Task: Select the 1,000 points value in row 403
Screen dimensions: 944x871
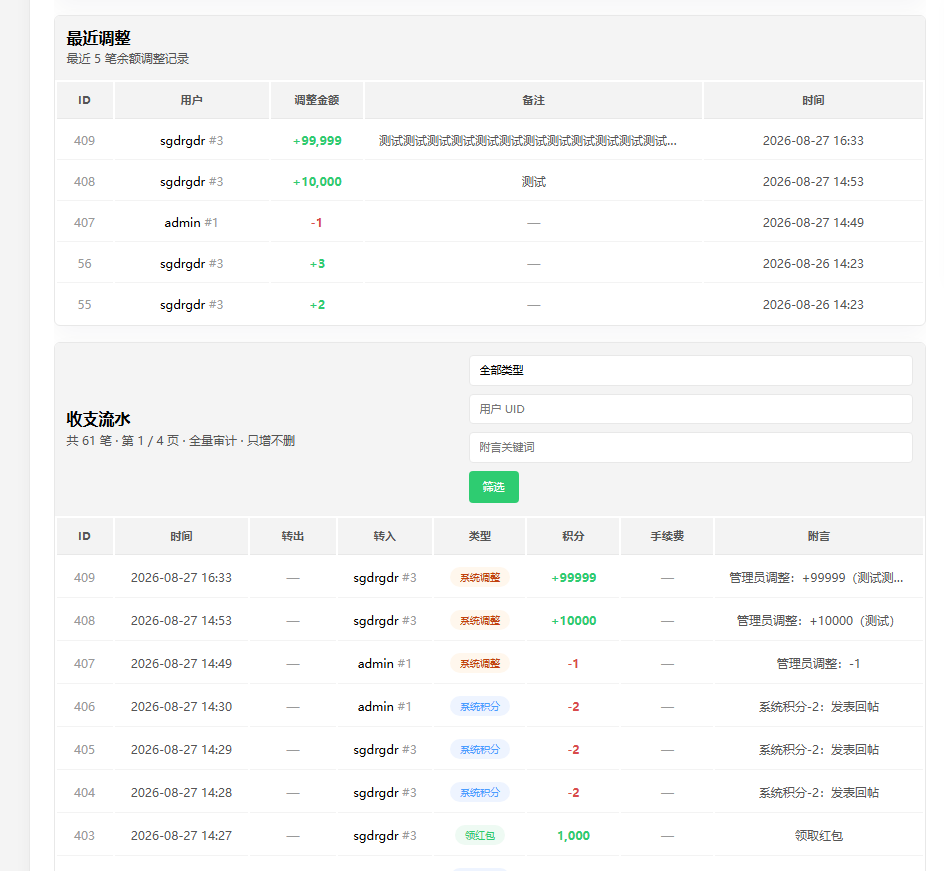Action: 573,835
